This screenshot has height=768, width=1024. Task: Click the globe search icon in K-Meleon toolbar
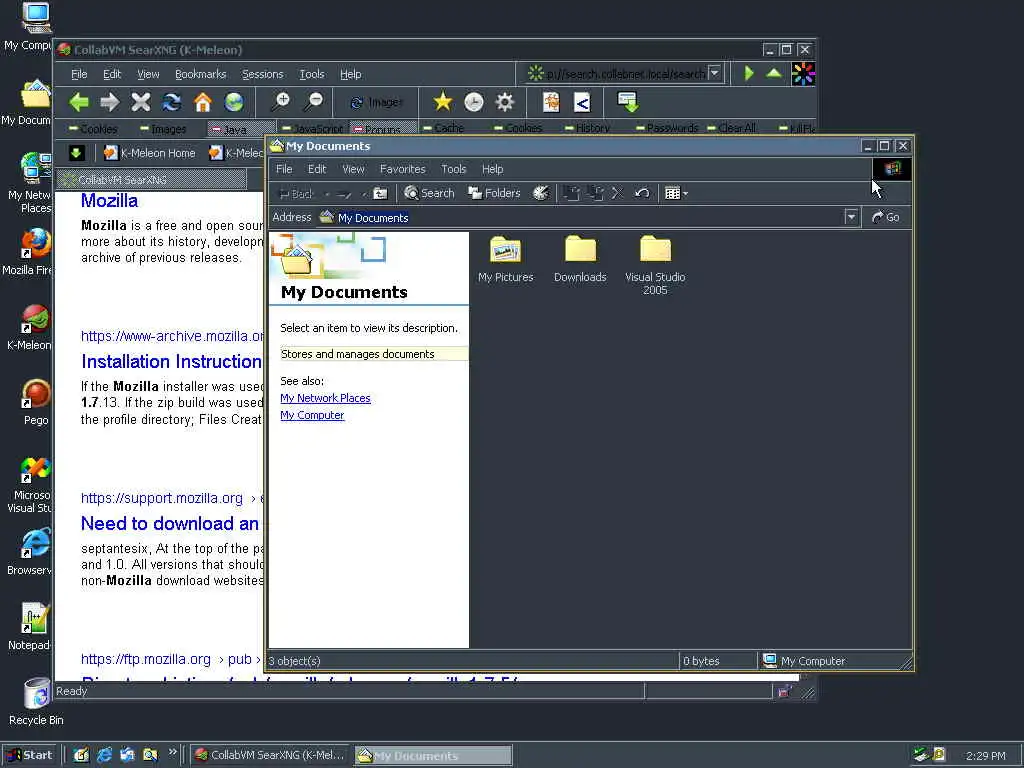(234, 102)
